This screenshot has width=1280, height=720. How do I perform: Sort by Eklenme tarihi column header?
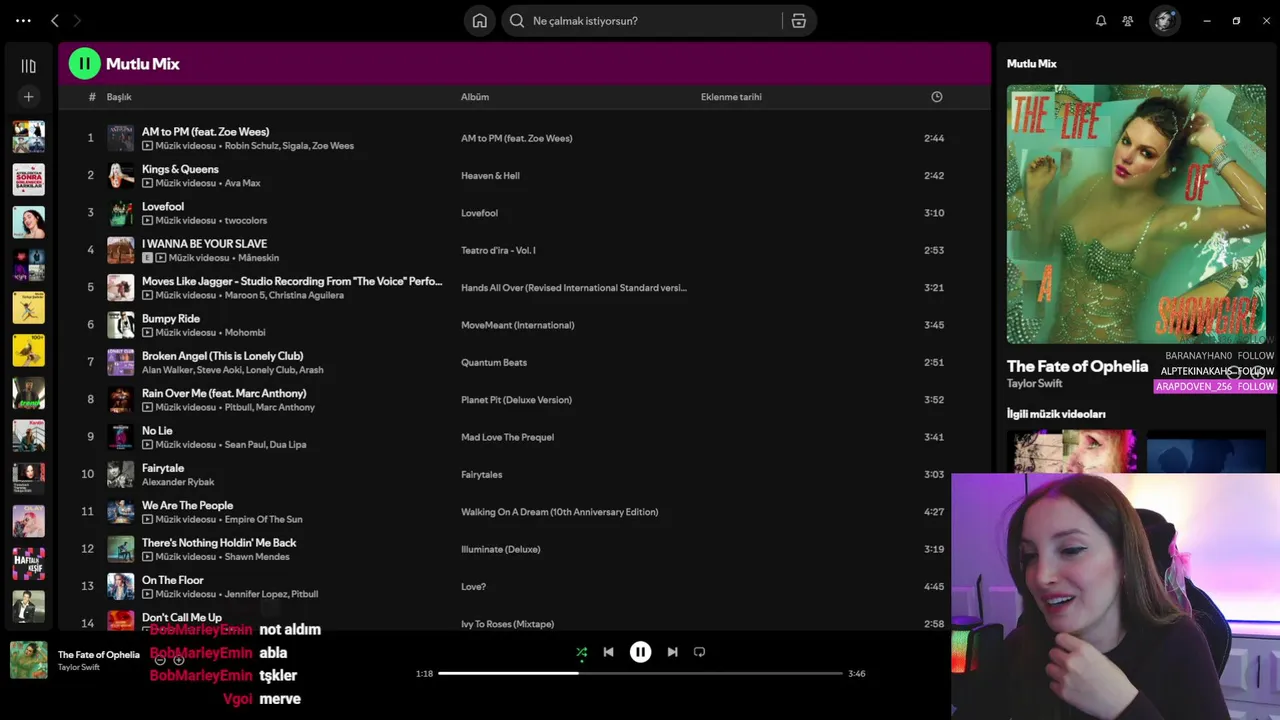[x=731, y=97]
